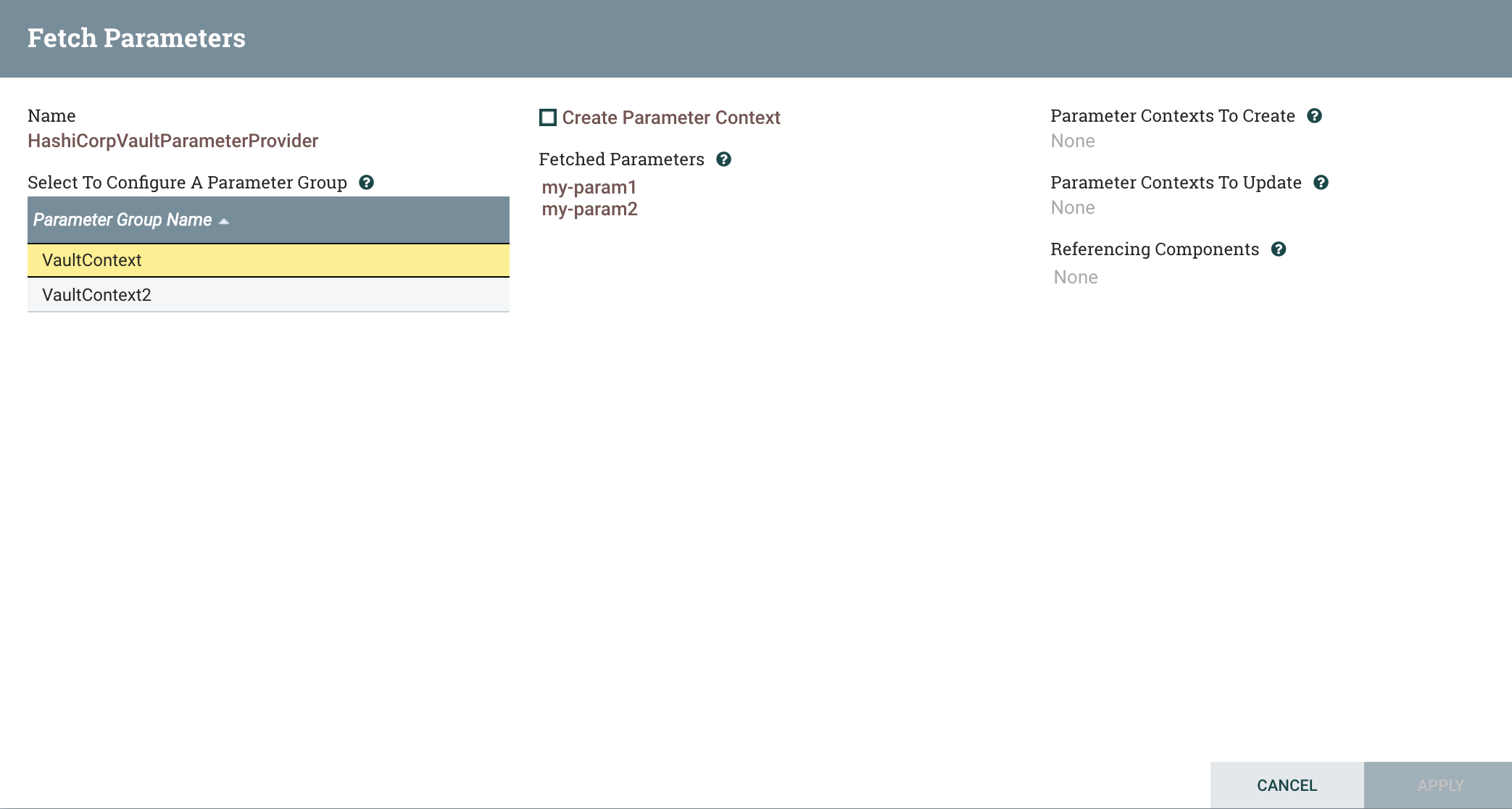Select the VaultContext2 parameter group row

pyautogui.click(x=268, y=295)
